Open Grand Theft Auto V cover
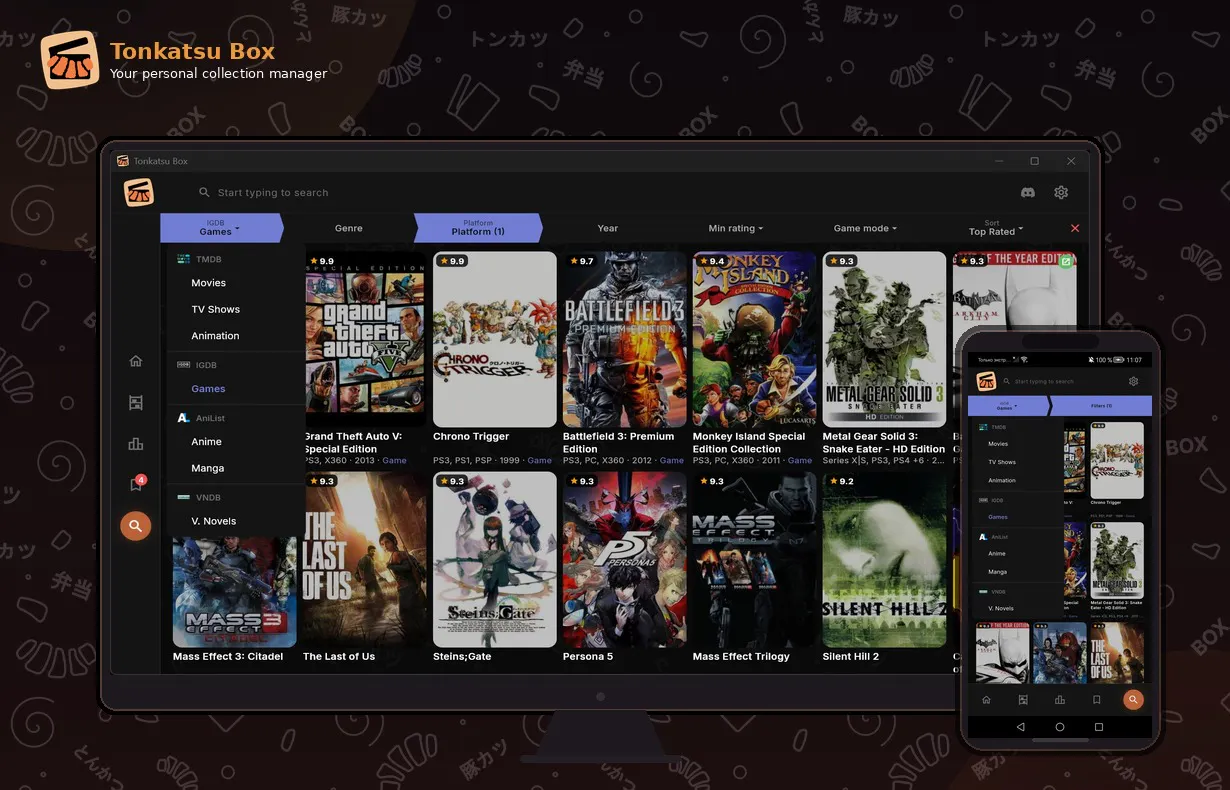1230x790 pixels. (x=364, y=339)
